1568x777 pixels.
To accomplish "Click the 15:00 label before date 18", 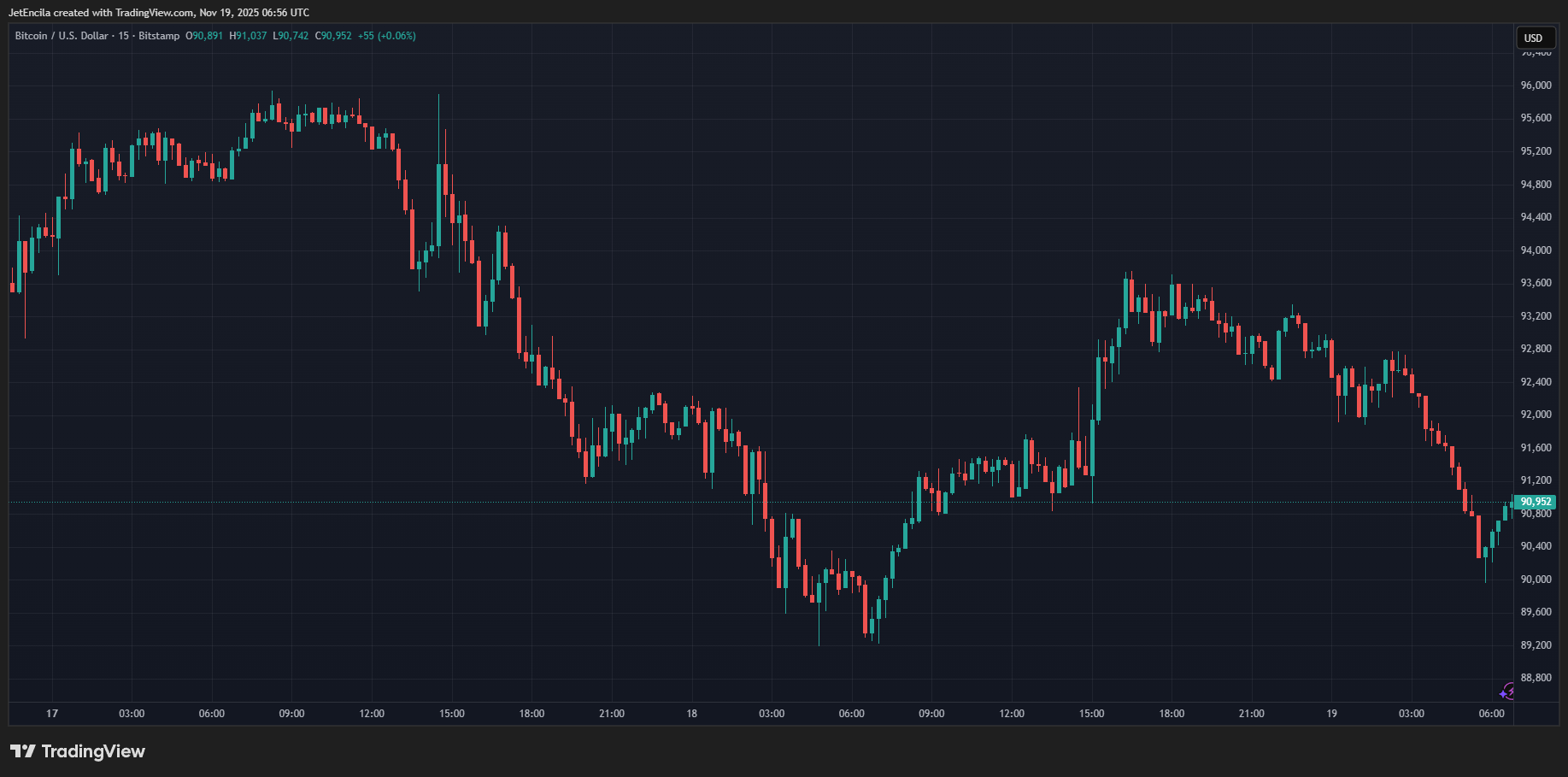I will [451, 714].
